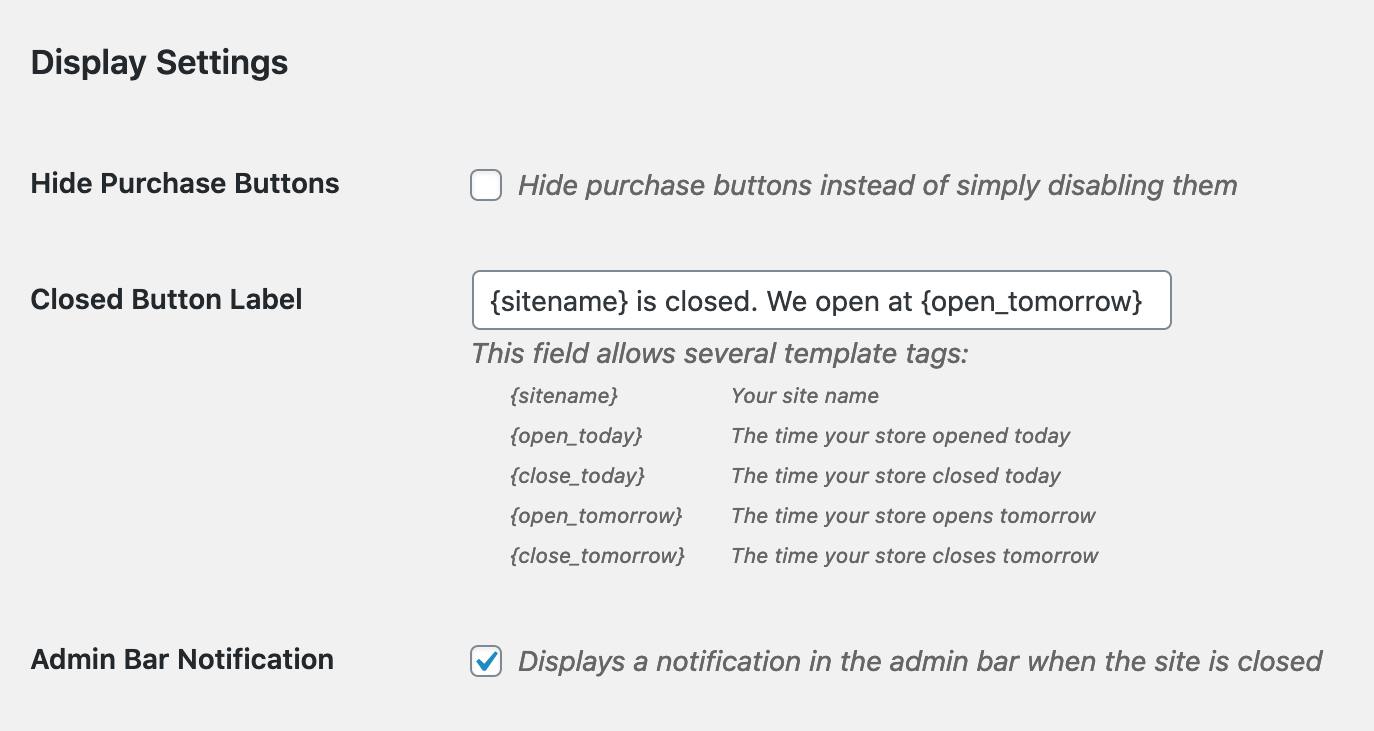1374x731 pixels.
Task: Click the 'Closed Button Label' row label
Action: coord(166,300)
